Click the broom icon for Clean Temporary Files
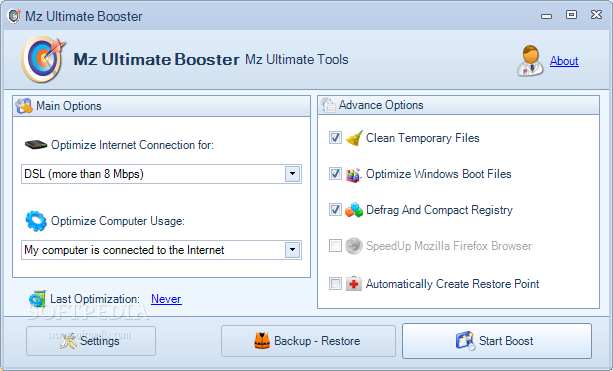 pos(354,138)
